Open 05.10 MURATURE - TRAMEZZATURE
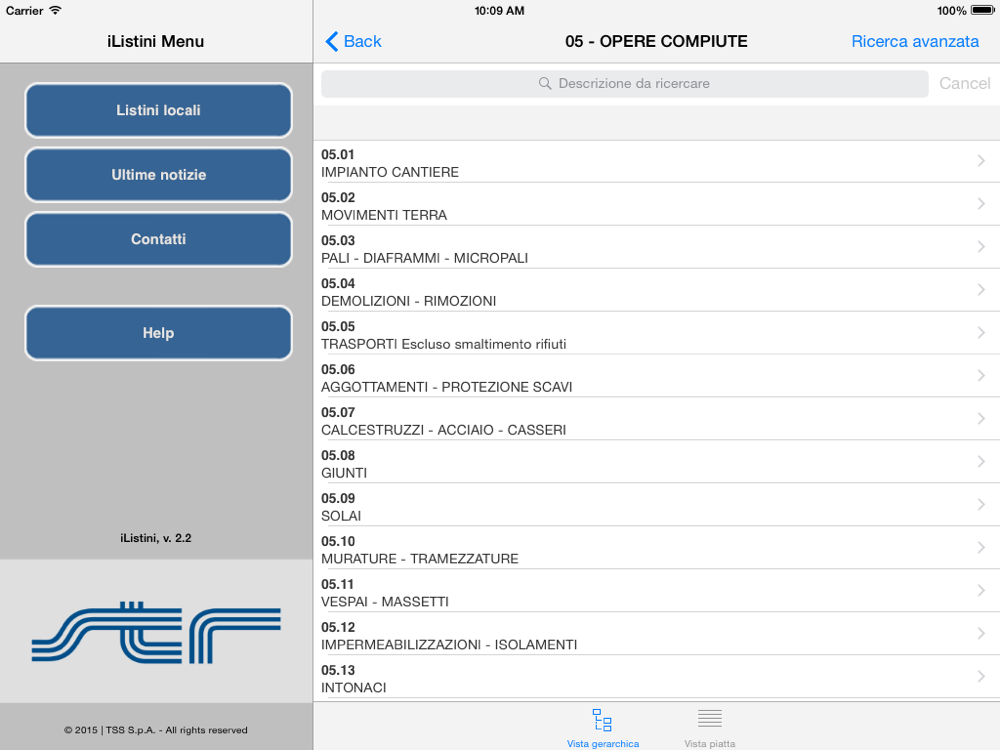The width and height of the screenshot is (1000, 750). (x=656, y=548)
